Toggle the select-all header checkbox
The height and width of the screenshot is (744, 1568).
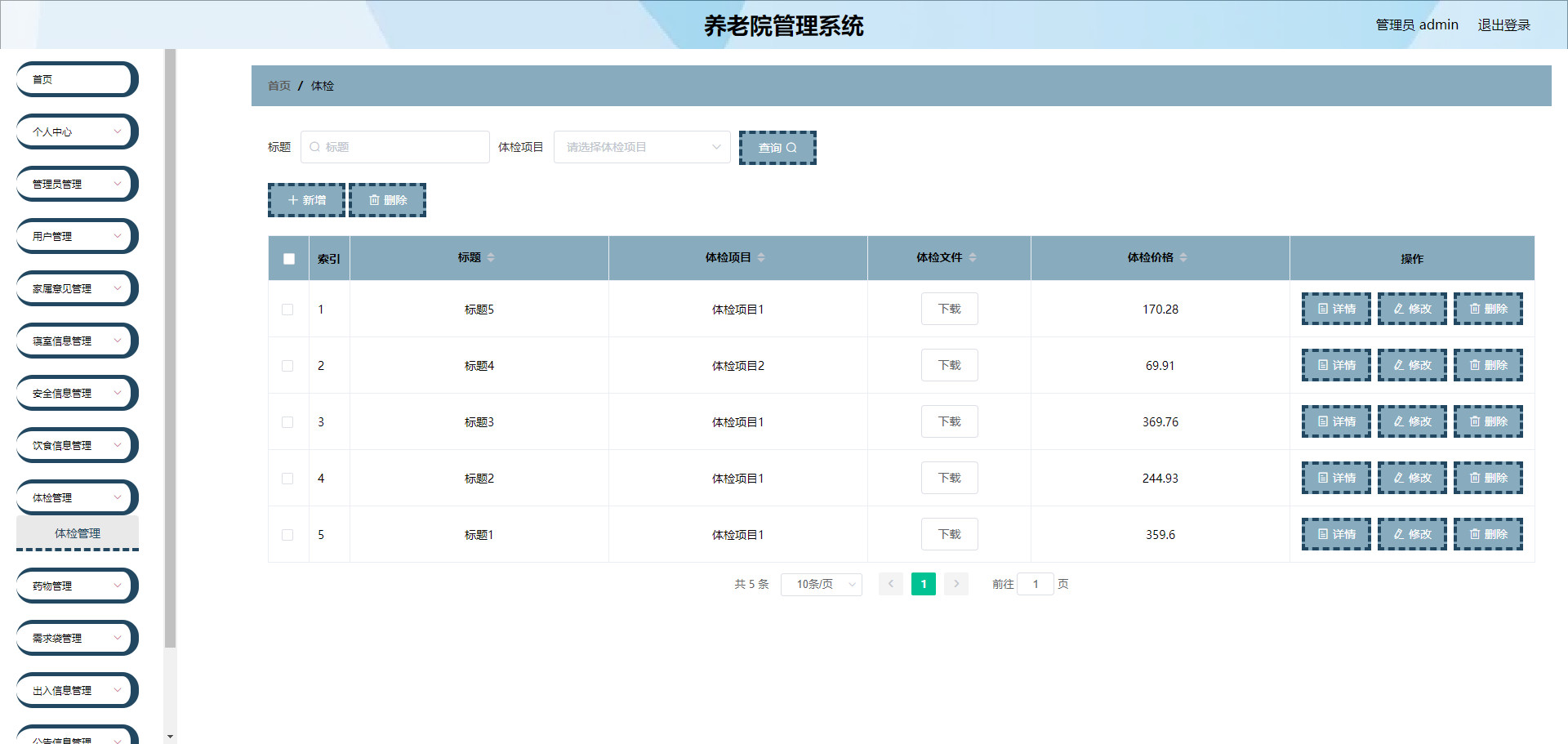(288, 259)
